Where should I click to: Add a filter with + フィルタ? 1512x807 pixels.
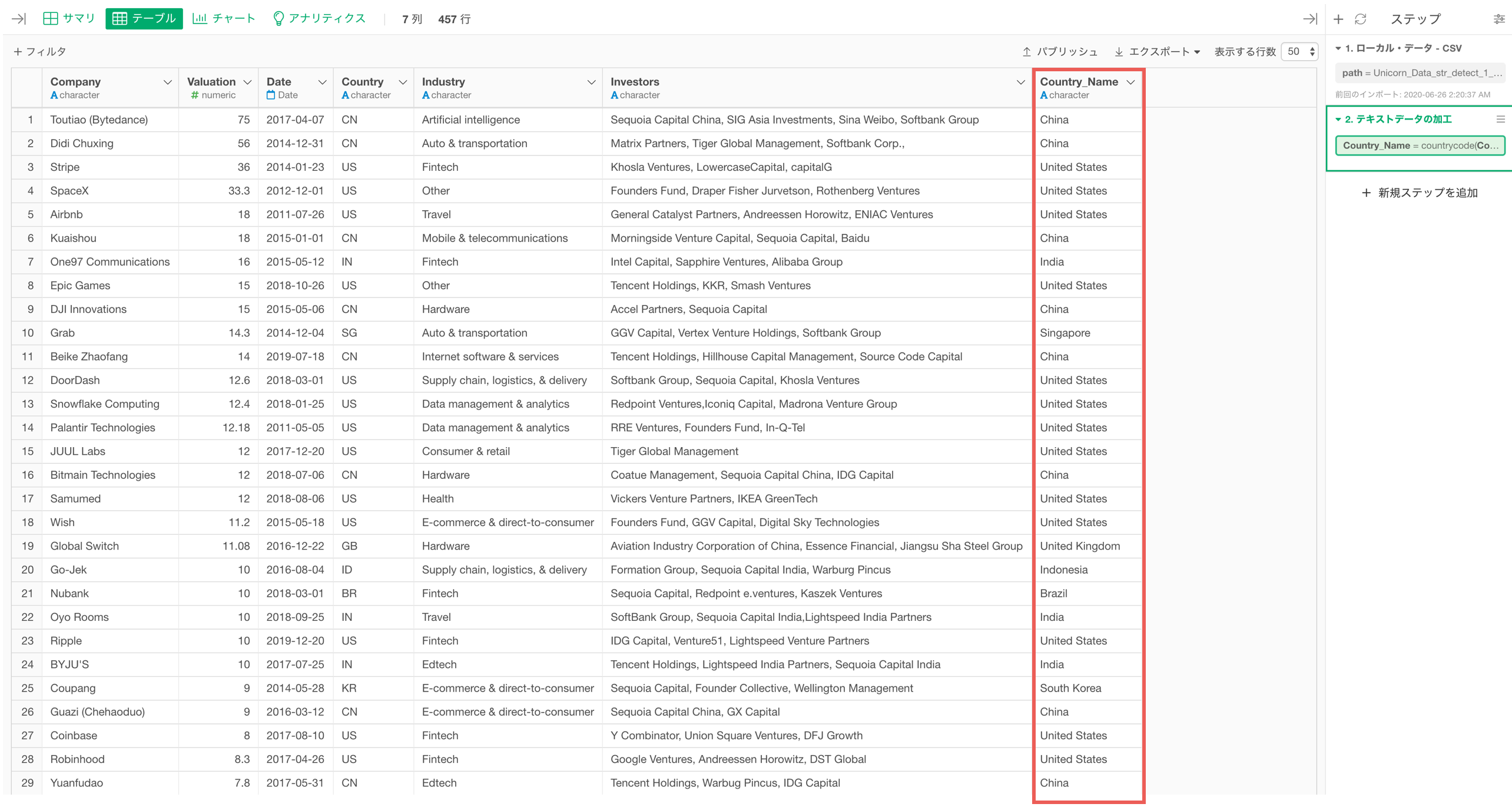39,51
